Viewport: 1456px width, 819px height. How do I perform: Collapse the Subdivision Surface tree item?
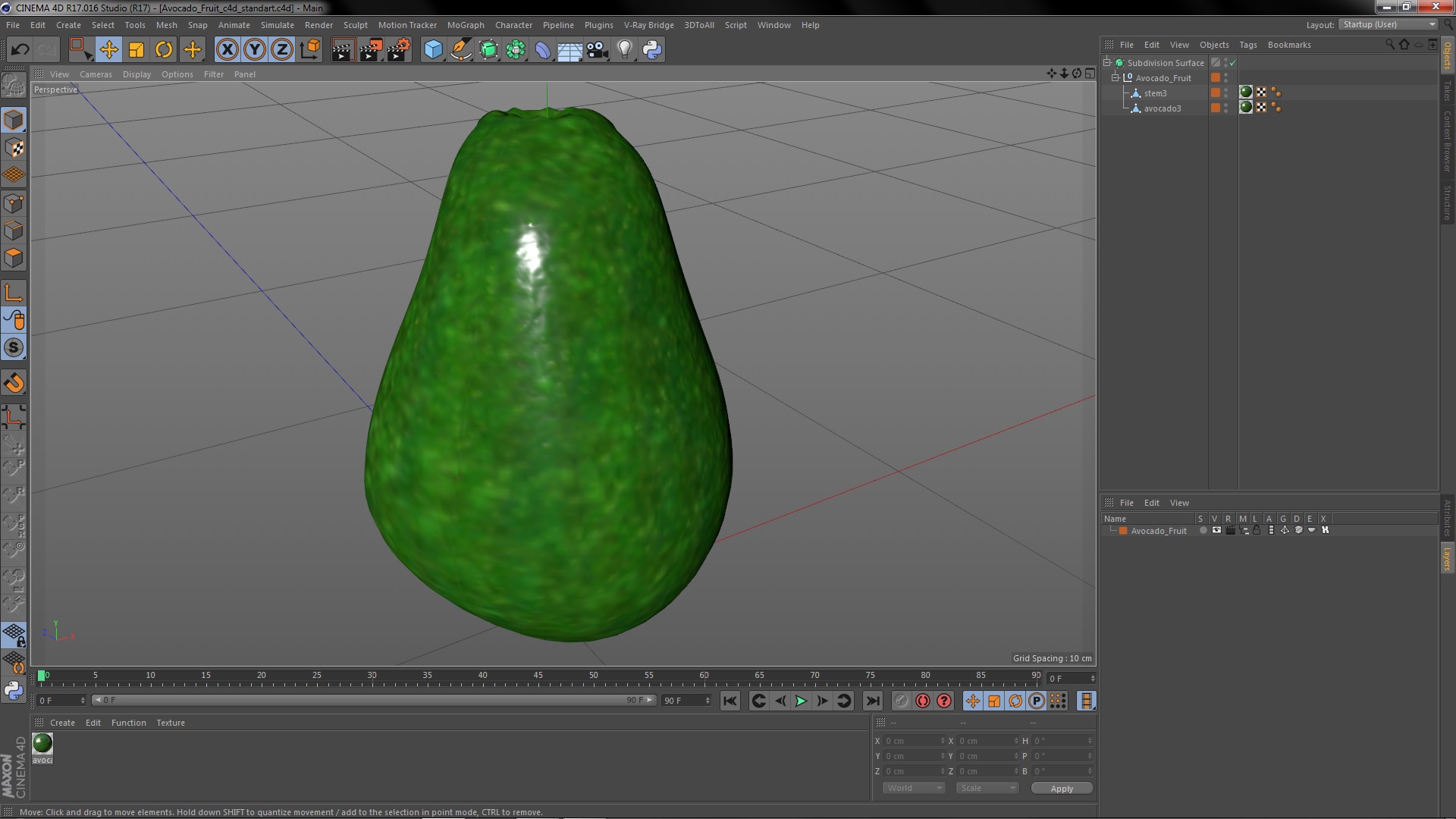1107,62
